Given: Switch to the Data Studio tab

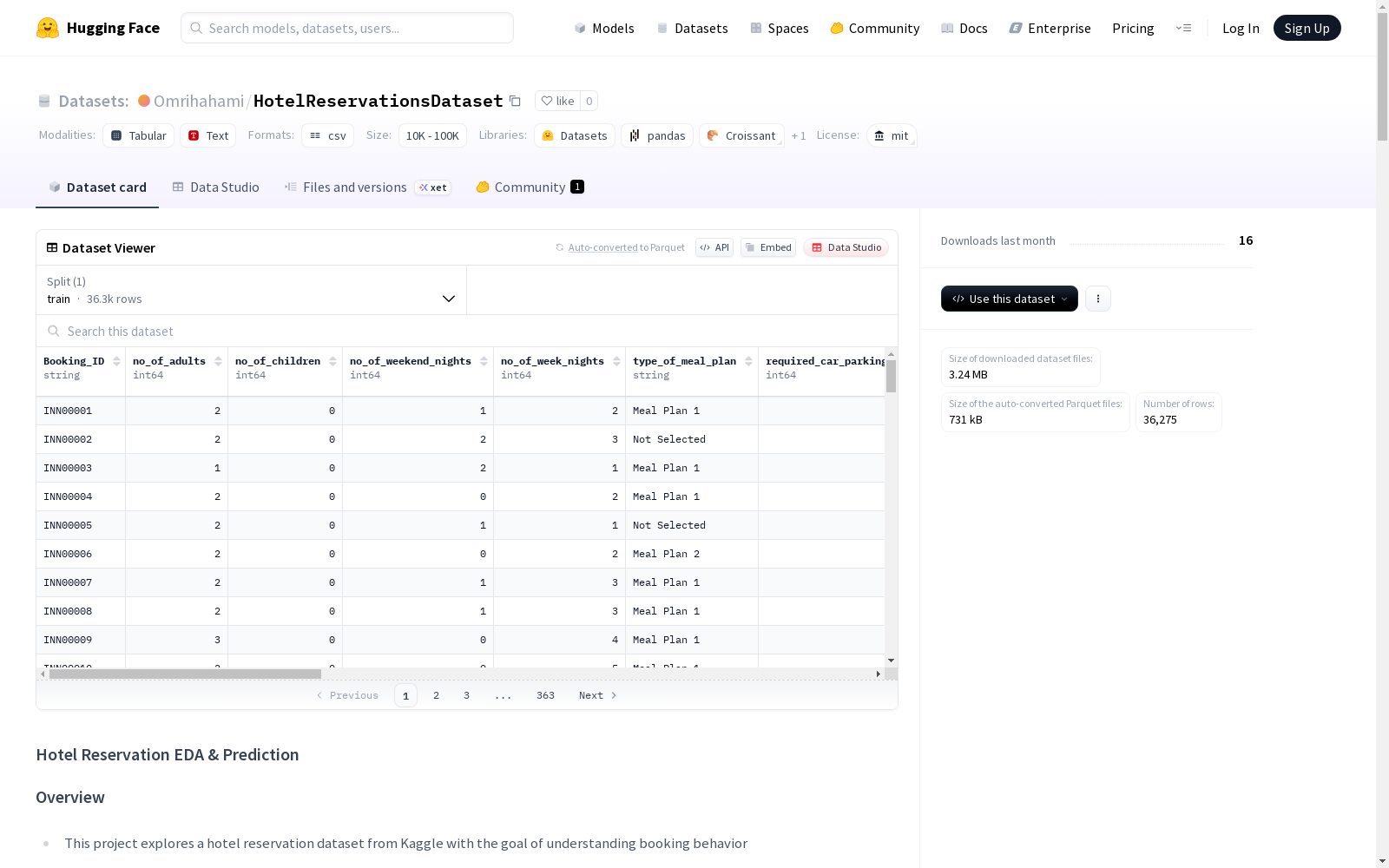Looking at the screenshot, I should [x=215, y=187].
